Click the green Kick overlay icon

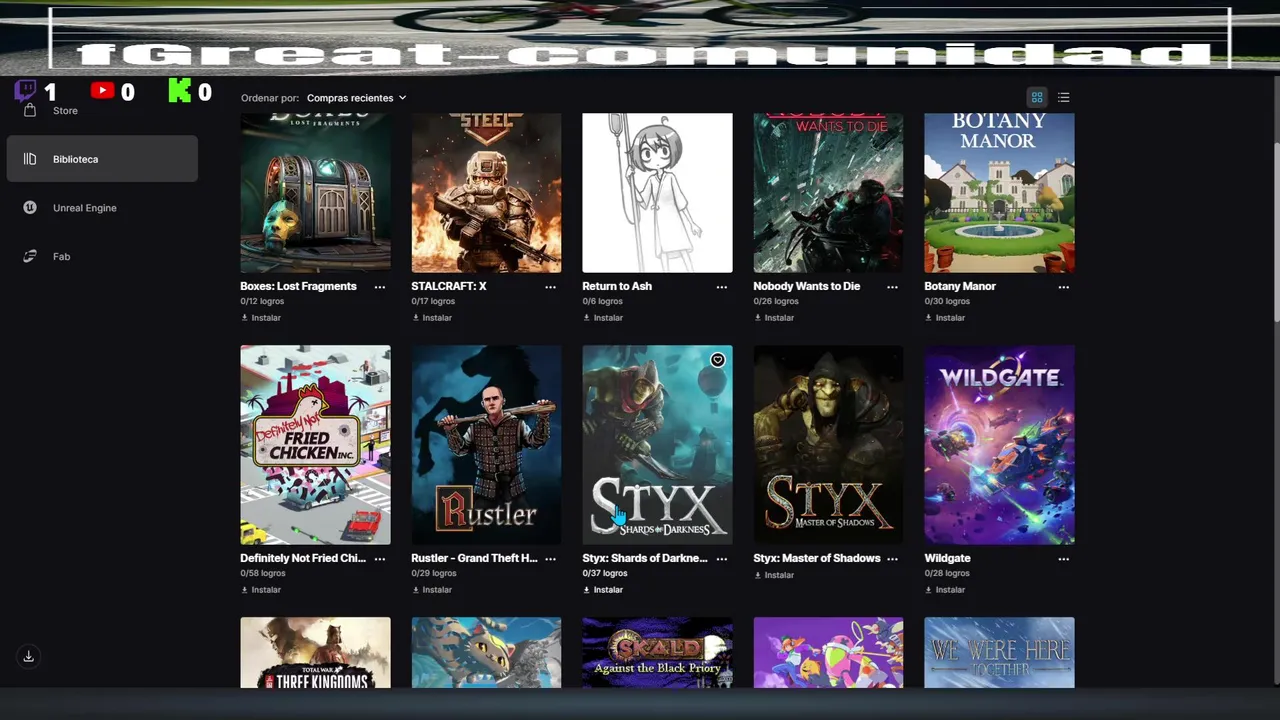[179, 91]
